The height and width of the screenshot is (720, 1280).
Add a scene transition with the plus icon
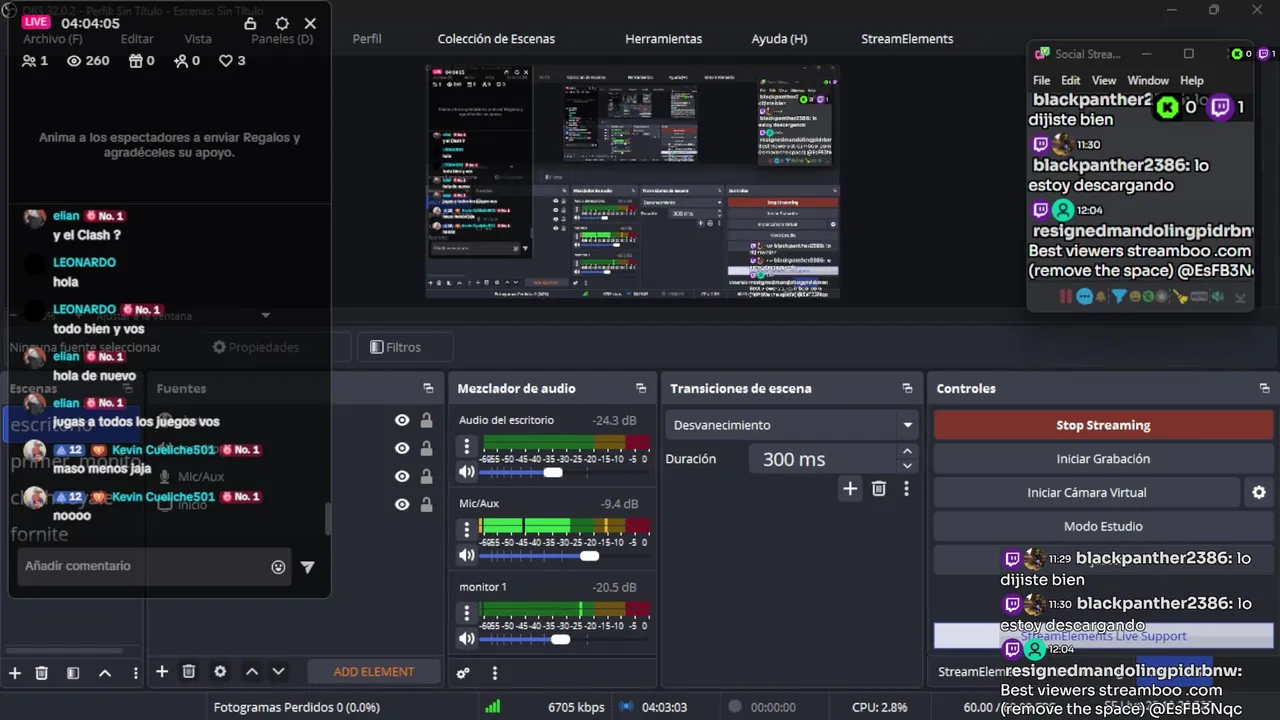click(850, 488)
